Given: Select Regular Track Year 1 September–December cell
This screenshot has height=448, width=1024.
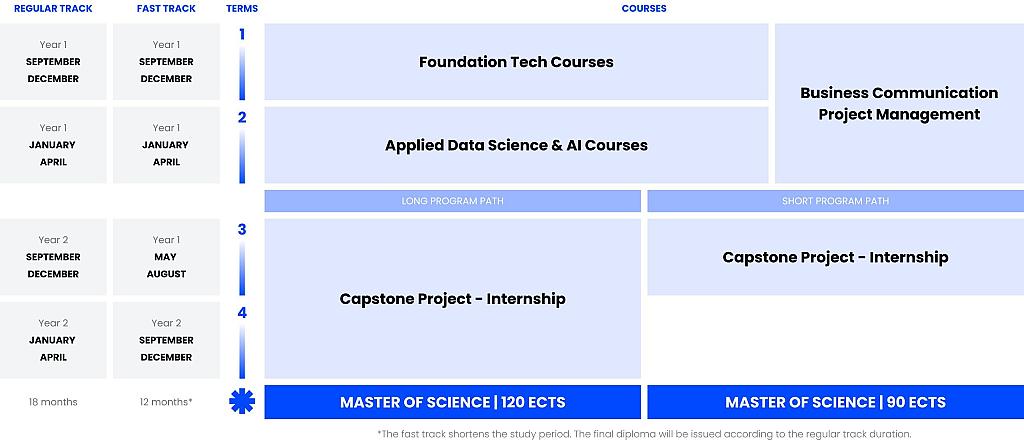Looking at the screenshot, I should pyautogui.click(x=53, y=62).
